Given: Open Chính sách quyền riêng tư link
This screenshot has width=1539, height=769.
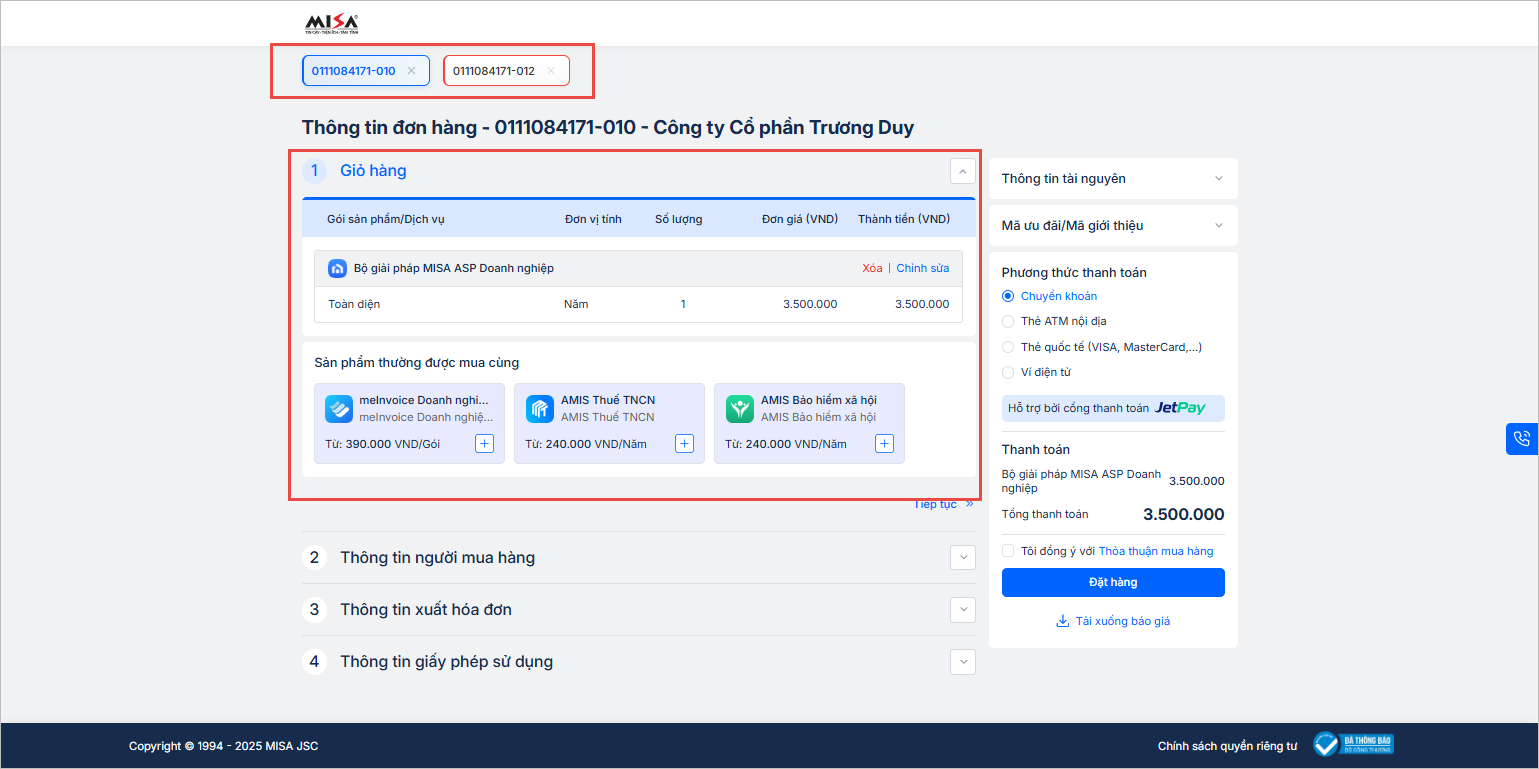Looking at the screenshot, I should pyautogui.click(x=1227, y=746).
